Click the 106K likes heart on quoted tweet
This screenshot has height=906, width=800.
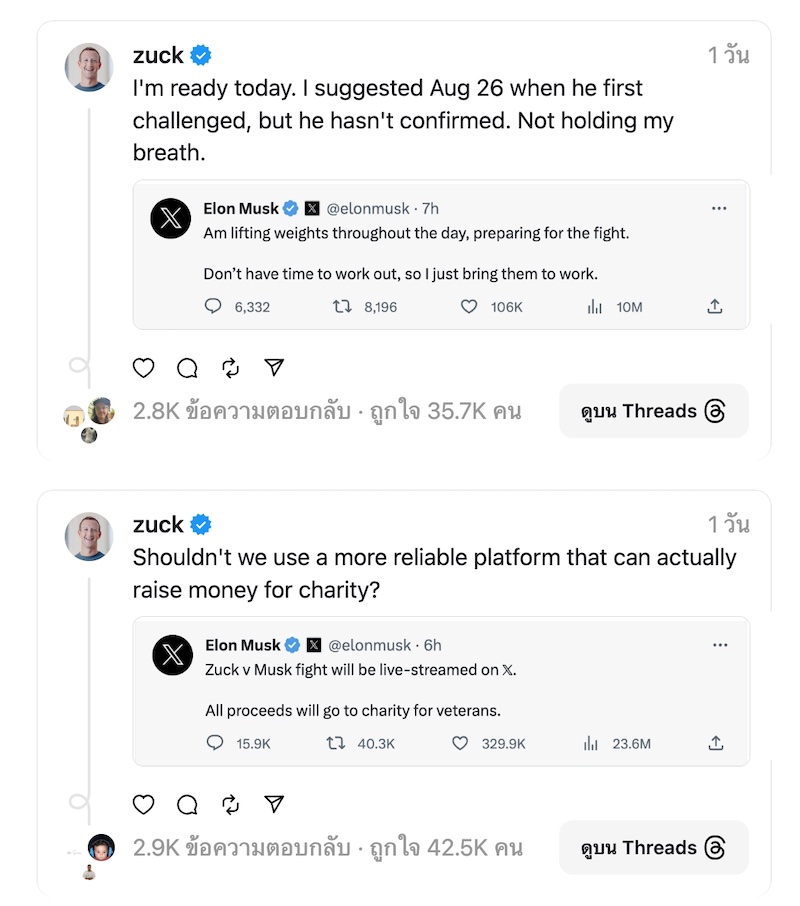[x=468, y=307]
